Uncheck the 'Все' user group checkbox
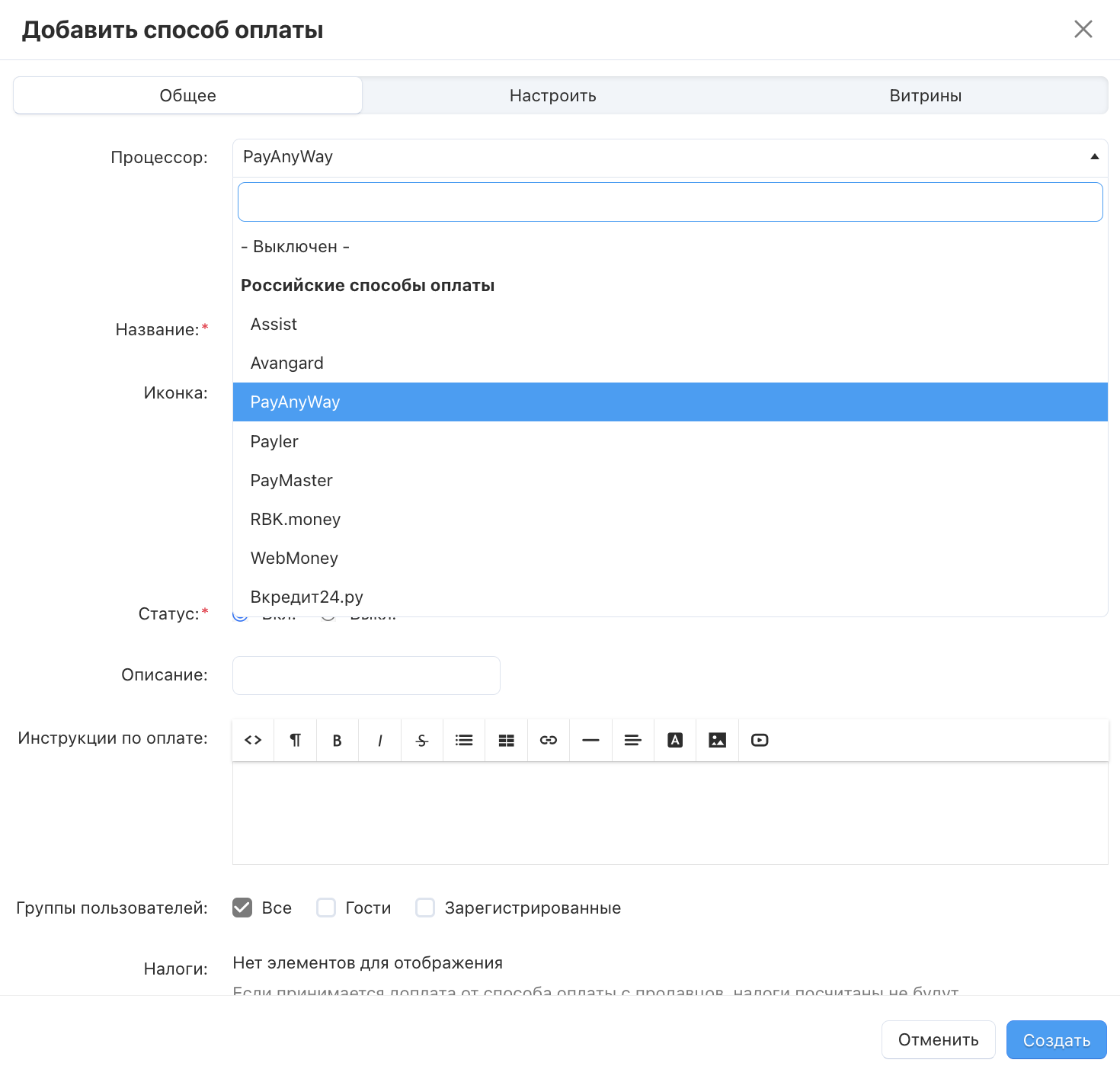 tap(242, 908)
